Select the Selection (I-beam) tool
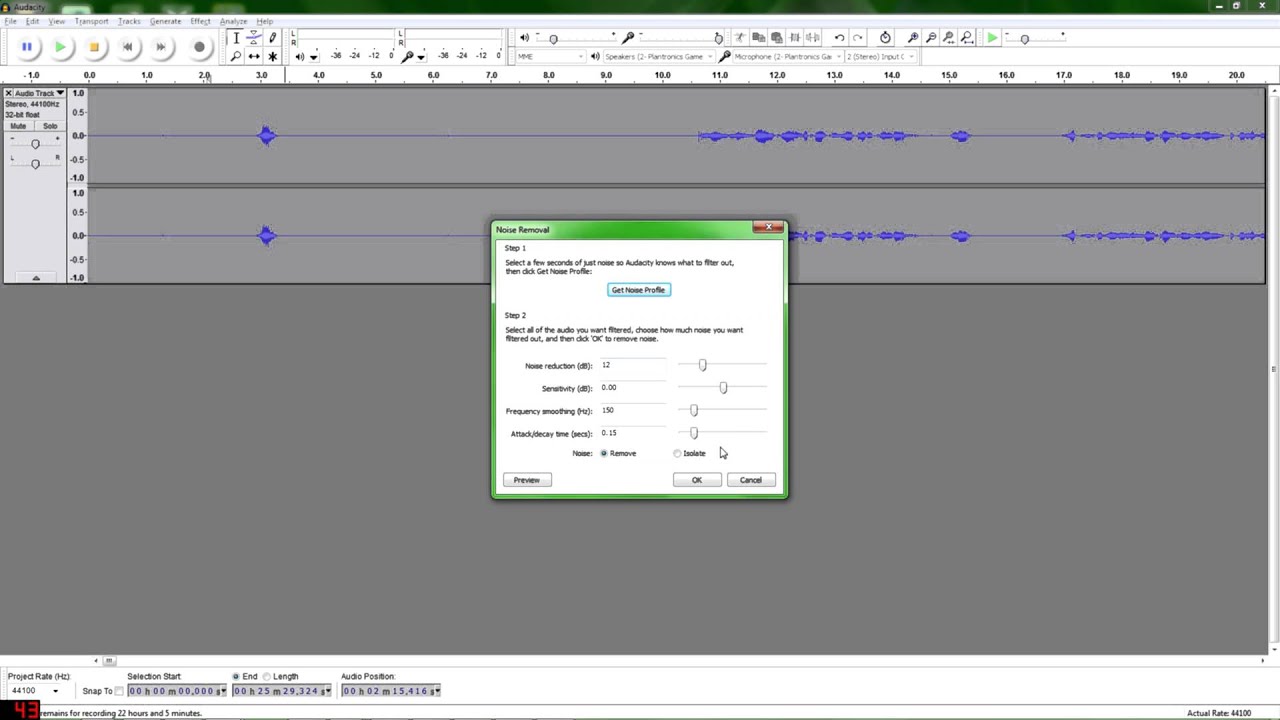Image resolution: width=1280 pixels, height=720 pixels. click(236, 38)
